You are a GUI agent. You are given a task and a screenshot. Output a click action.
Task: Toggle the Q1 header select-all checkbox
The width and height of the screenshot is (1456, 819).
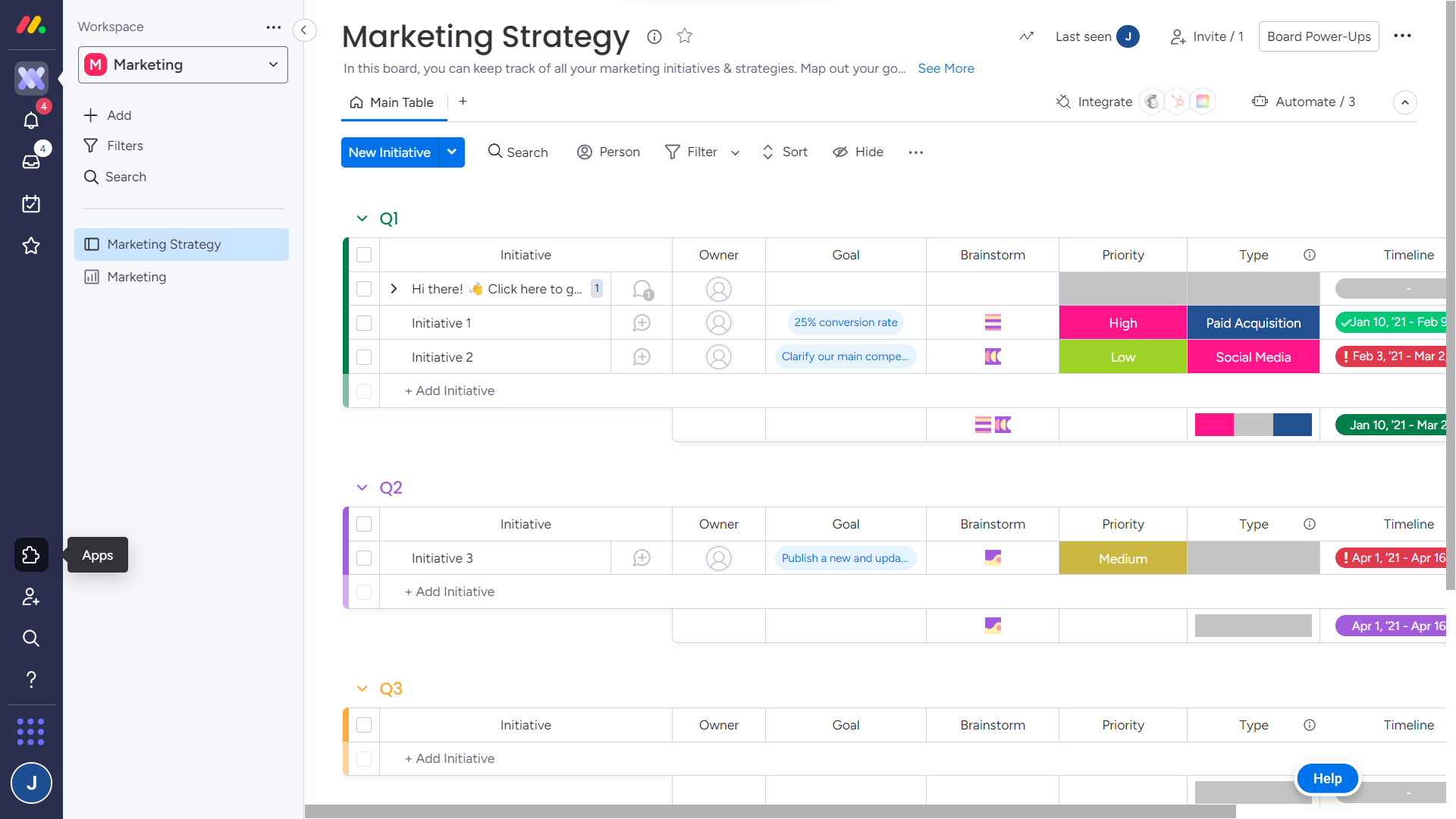click(x=364, y=255)
